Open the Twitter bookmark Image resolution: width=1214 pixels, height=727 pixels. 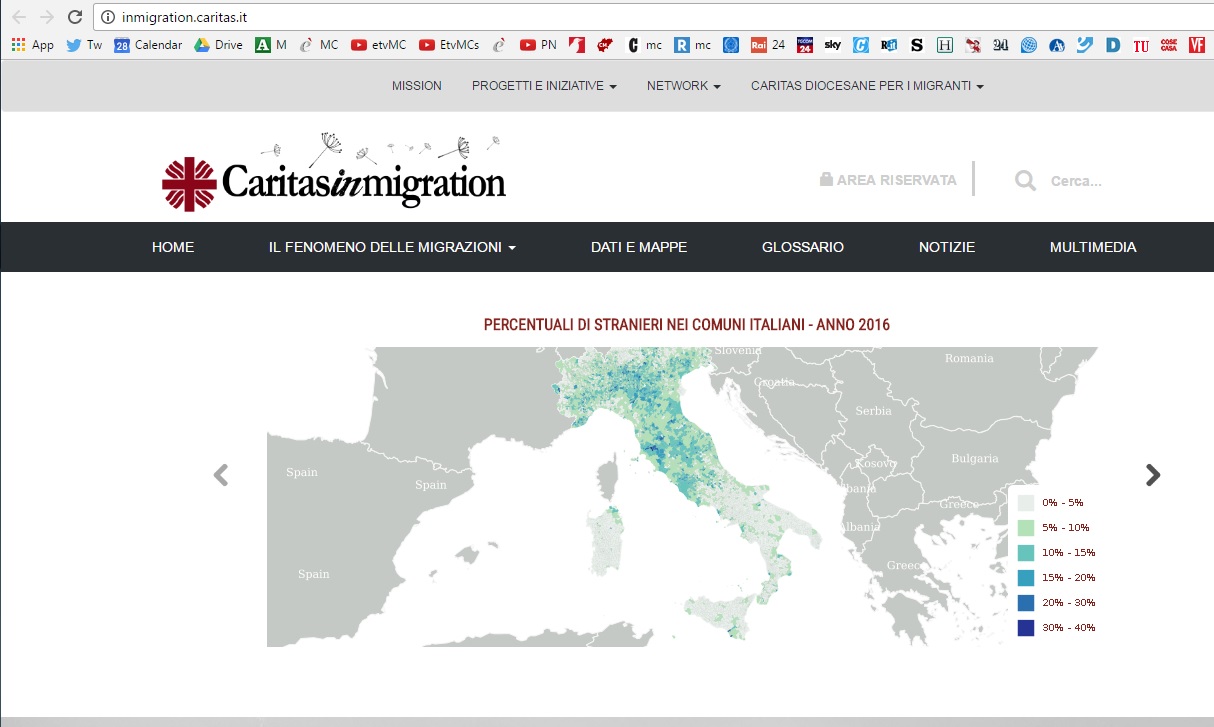[84, 45]
